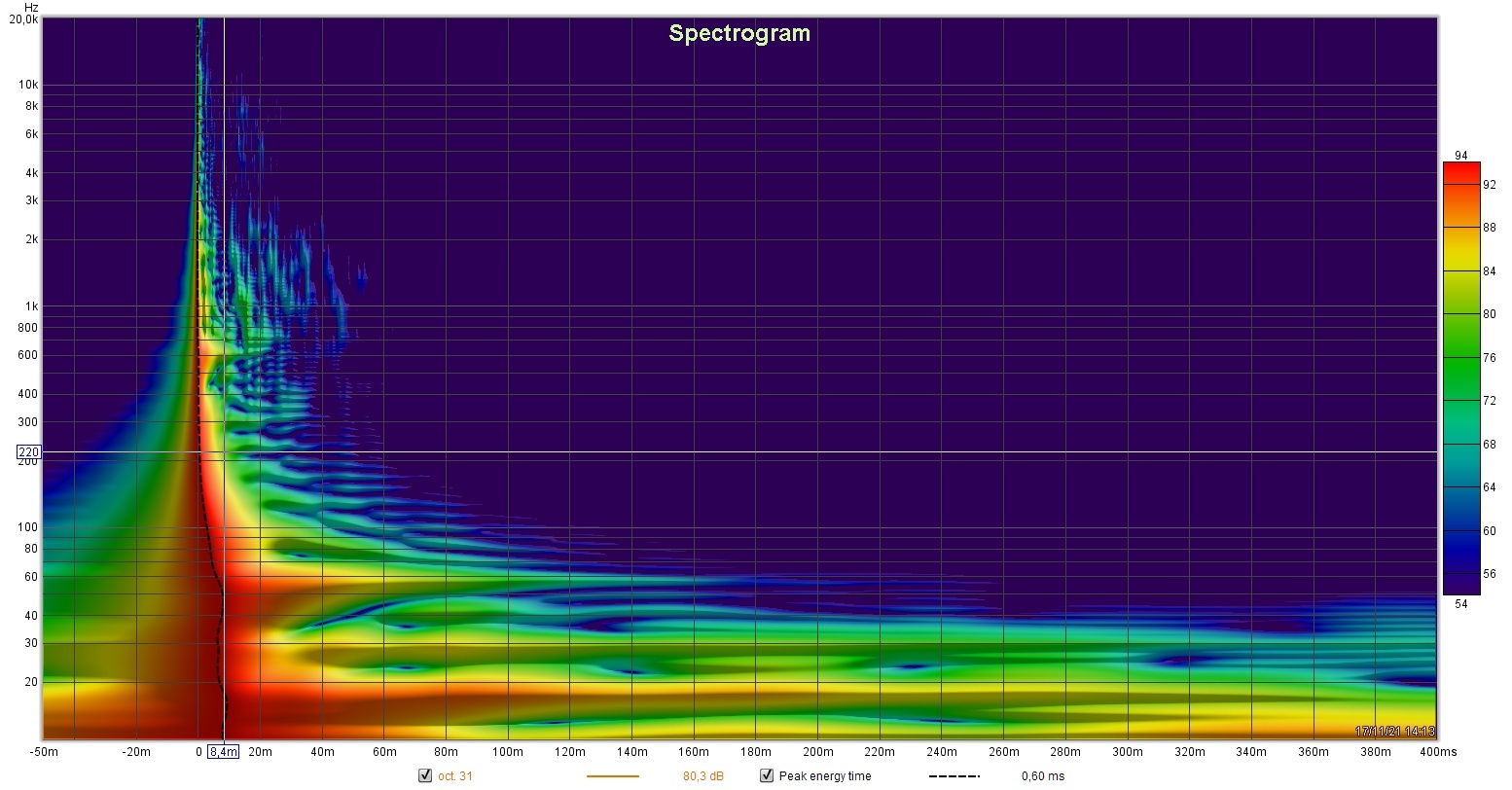Click the 0,60 ms legend value
This screenshot has height=790, width=1512.
[1043, 776]
